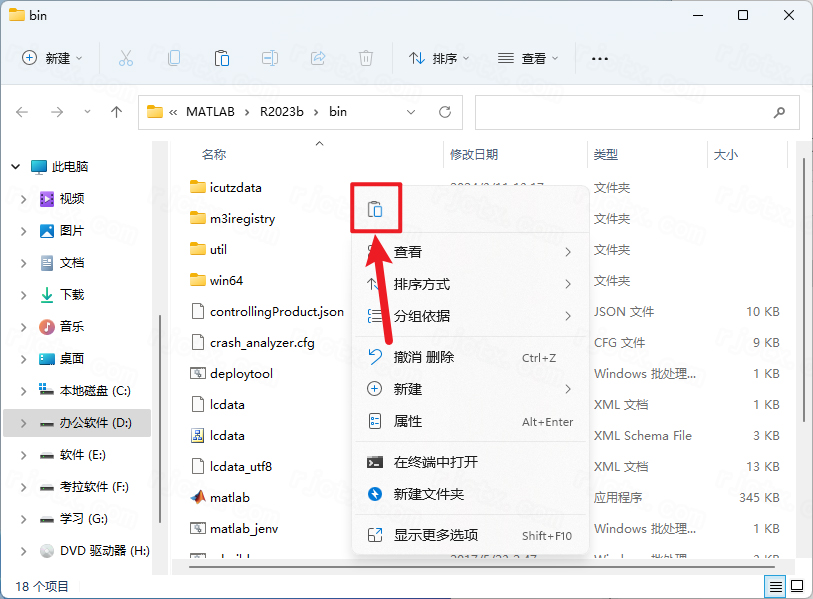
Task: Click the Share icon in toolbar
Action: tap(318, 58)
